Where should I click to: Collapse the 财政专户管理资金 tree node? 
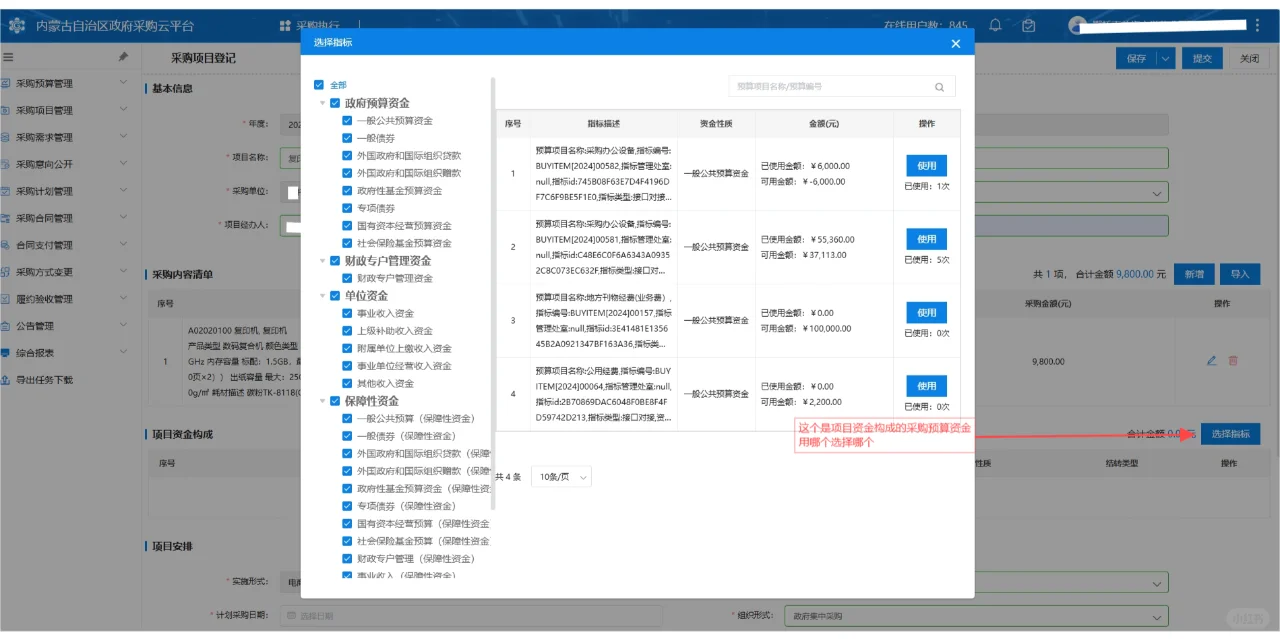[x=322, y=261]
